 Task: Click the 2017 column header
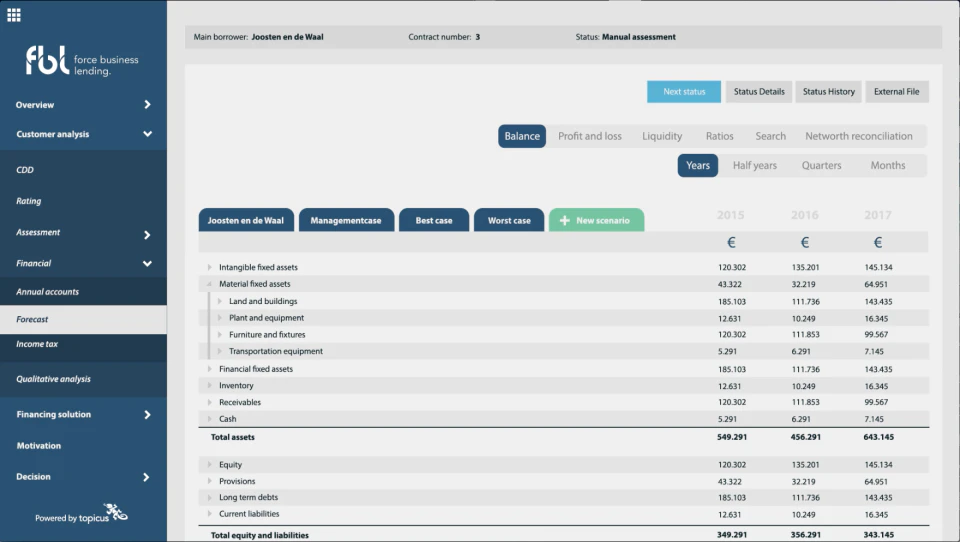[878, 215]
